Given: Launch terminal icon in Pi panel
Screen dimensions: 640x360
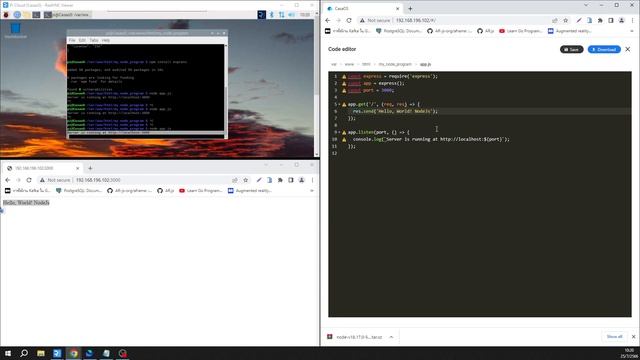Looking at the screenshot, I should click(x=36, y=15).
